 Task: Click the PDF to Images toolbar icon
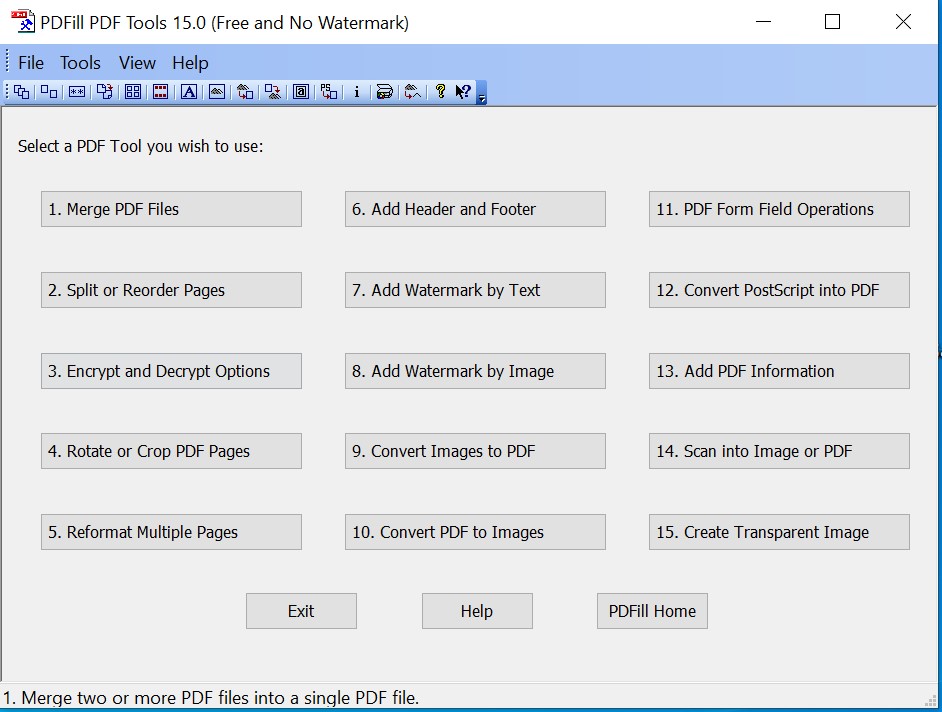tap(273, 92)
